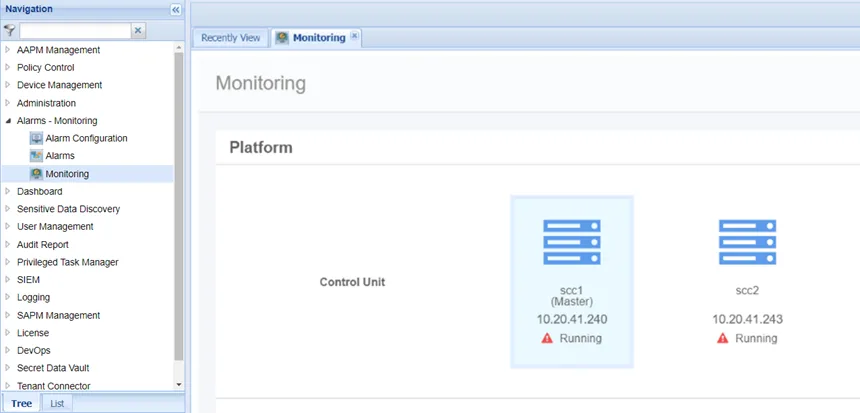Collapse Alarms - Monitoring node
860x413 pixels.
tap(8, 121)
